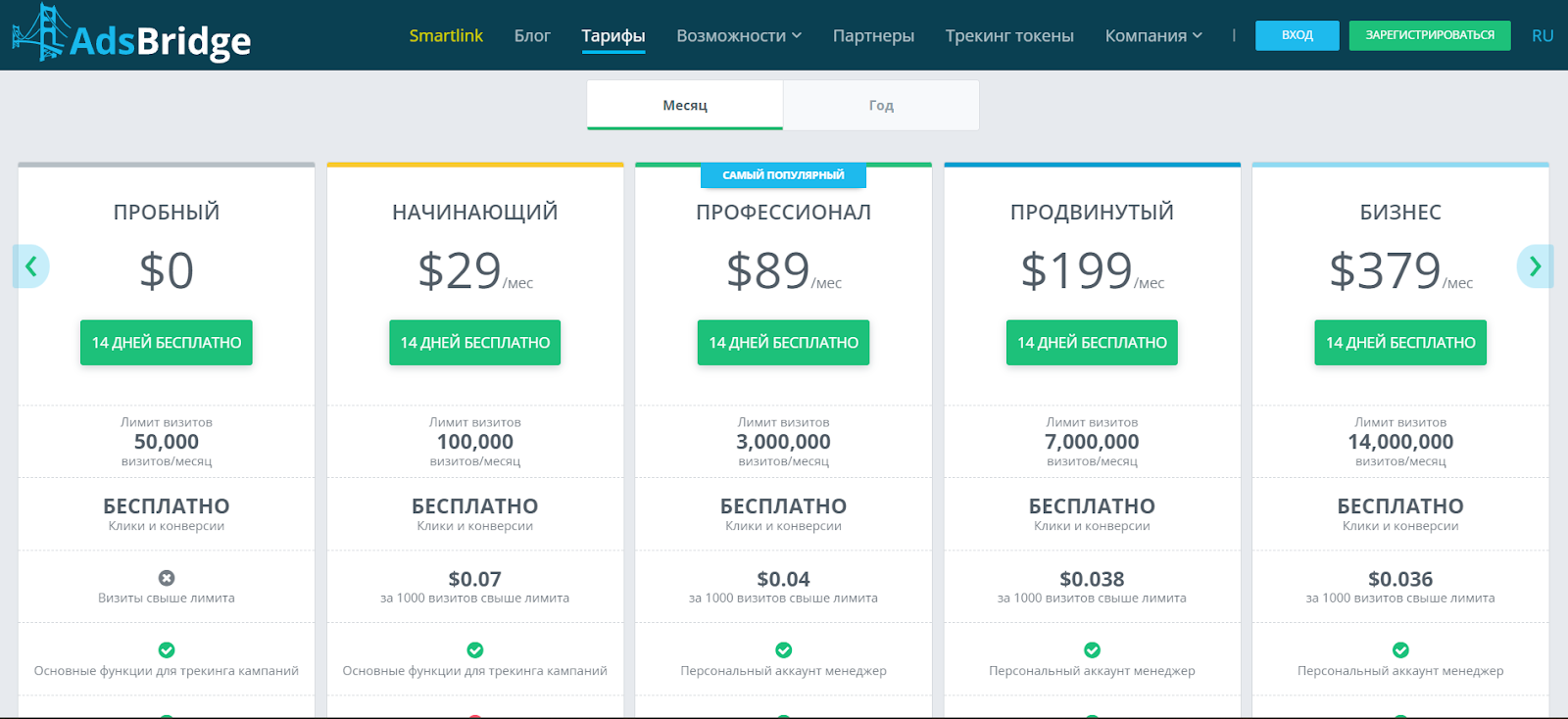This screenshot has height=719, width=1568.
Task: Start 14 days free on ПРОФЕССИОНАЛ plan
Action: coord(784,343)
